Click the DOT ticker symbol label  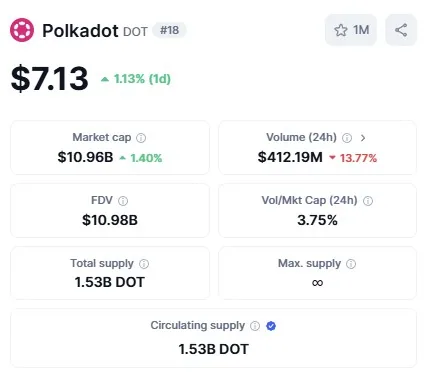tap(135, 32)
